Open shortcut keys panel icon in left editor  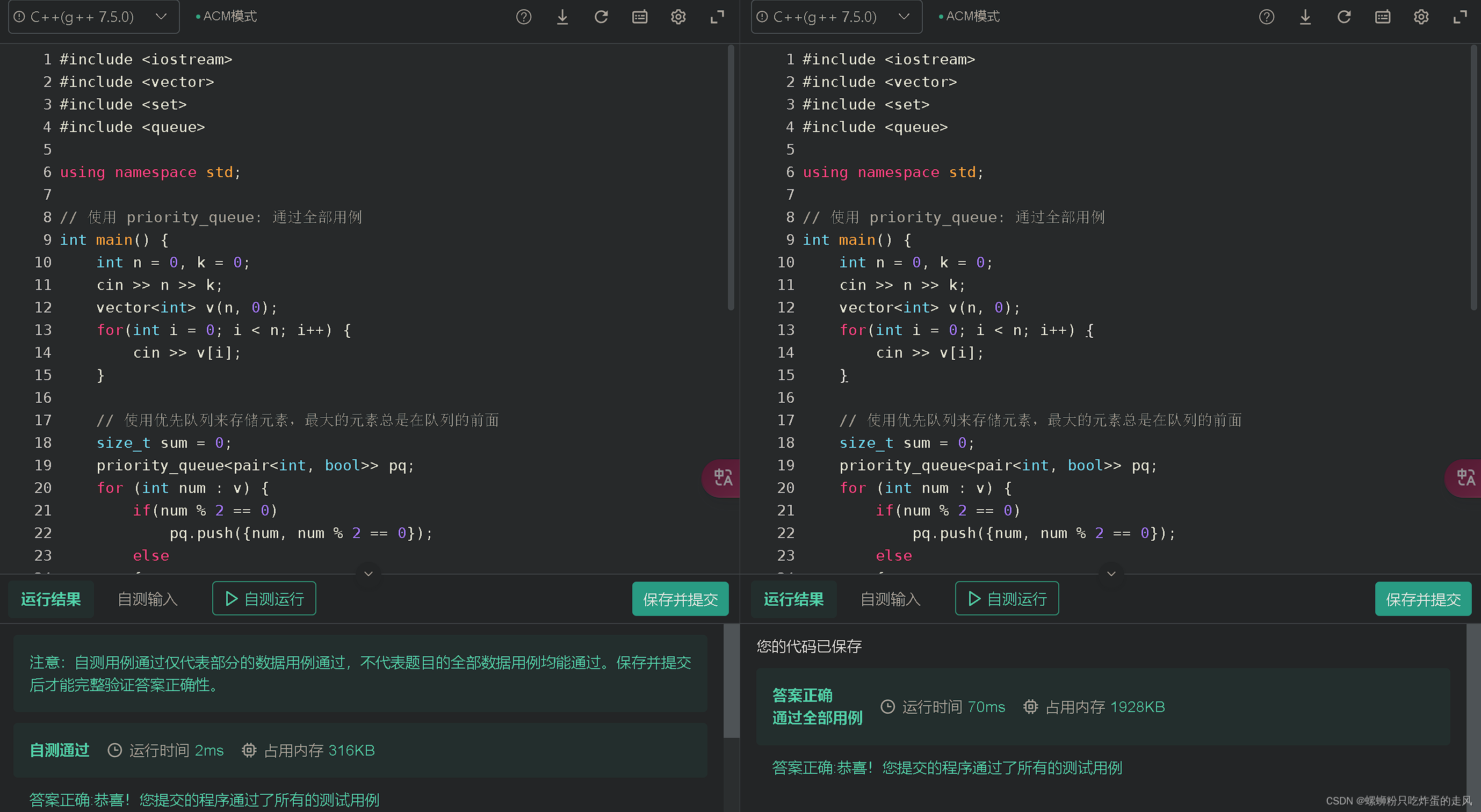point(640,17)
